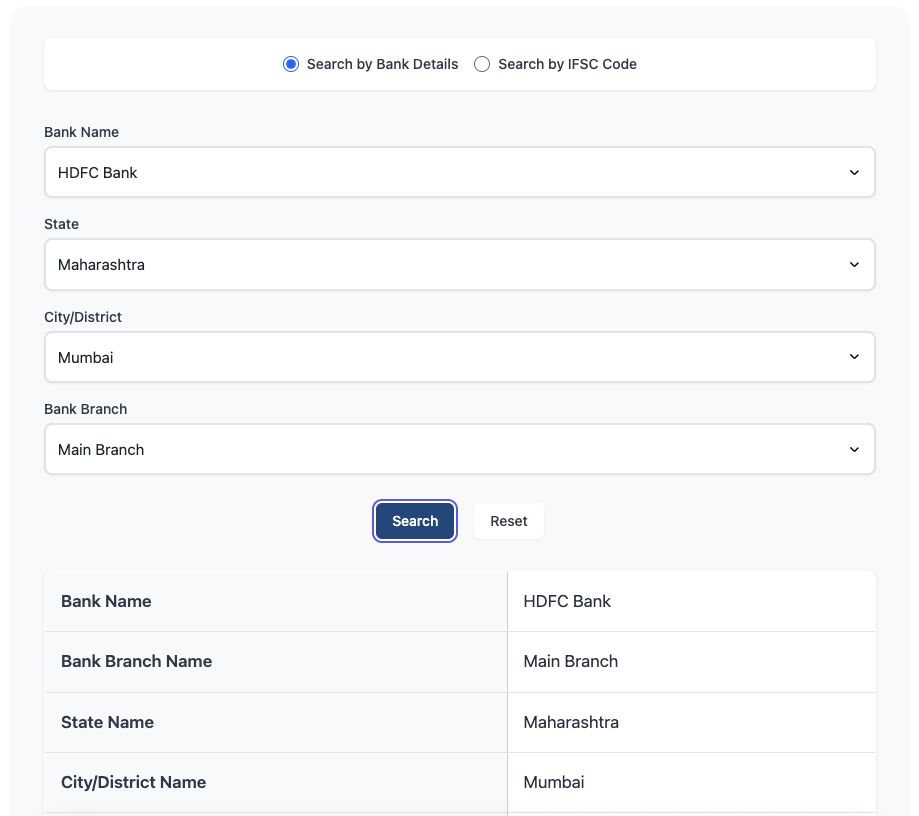Click the Mumbai value in the results table

pos(554,782)
